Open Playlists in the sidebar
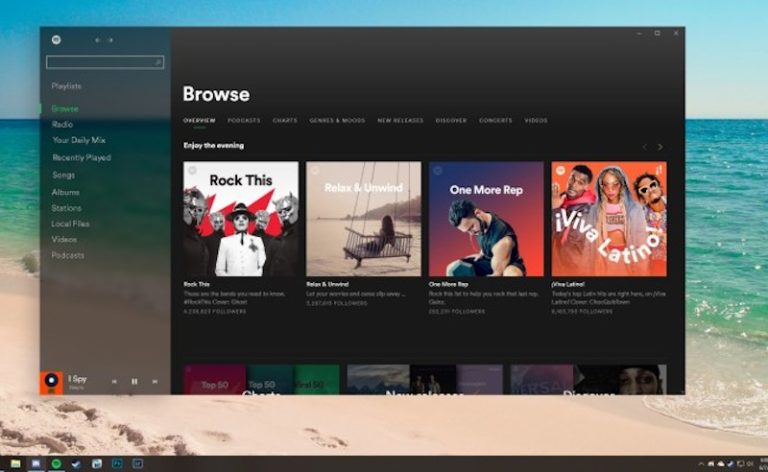The width and height of the screenshot is (768, 472). [67, 86]
